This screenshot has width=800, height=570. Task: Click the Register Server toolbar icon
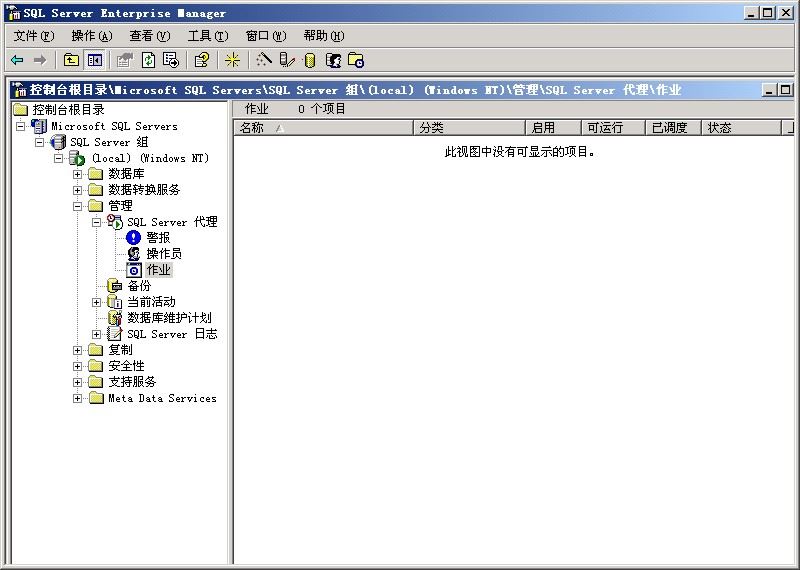tap(287, 60)
